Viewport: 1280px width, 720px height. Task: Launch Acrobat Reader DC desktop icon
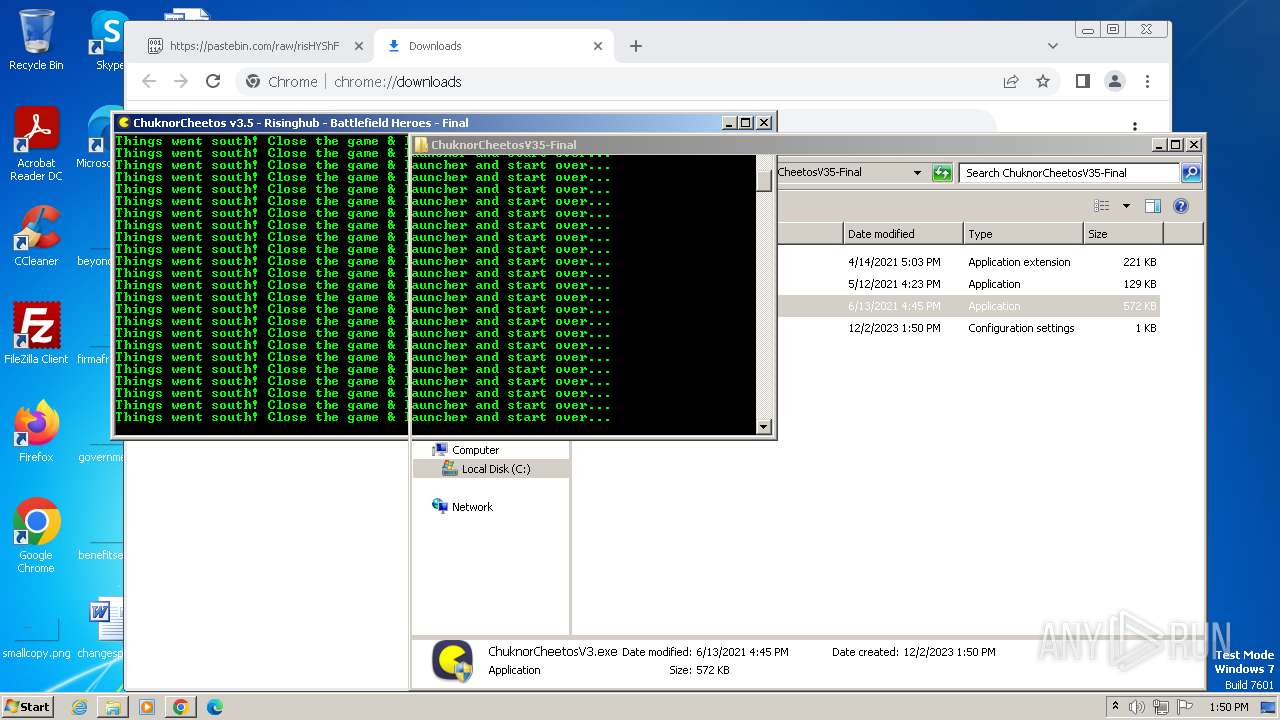tap(36, 144)
